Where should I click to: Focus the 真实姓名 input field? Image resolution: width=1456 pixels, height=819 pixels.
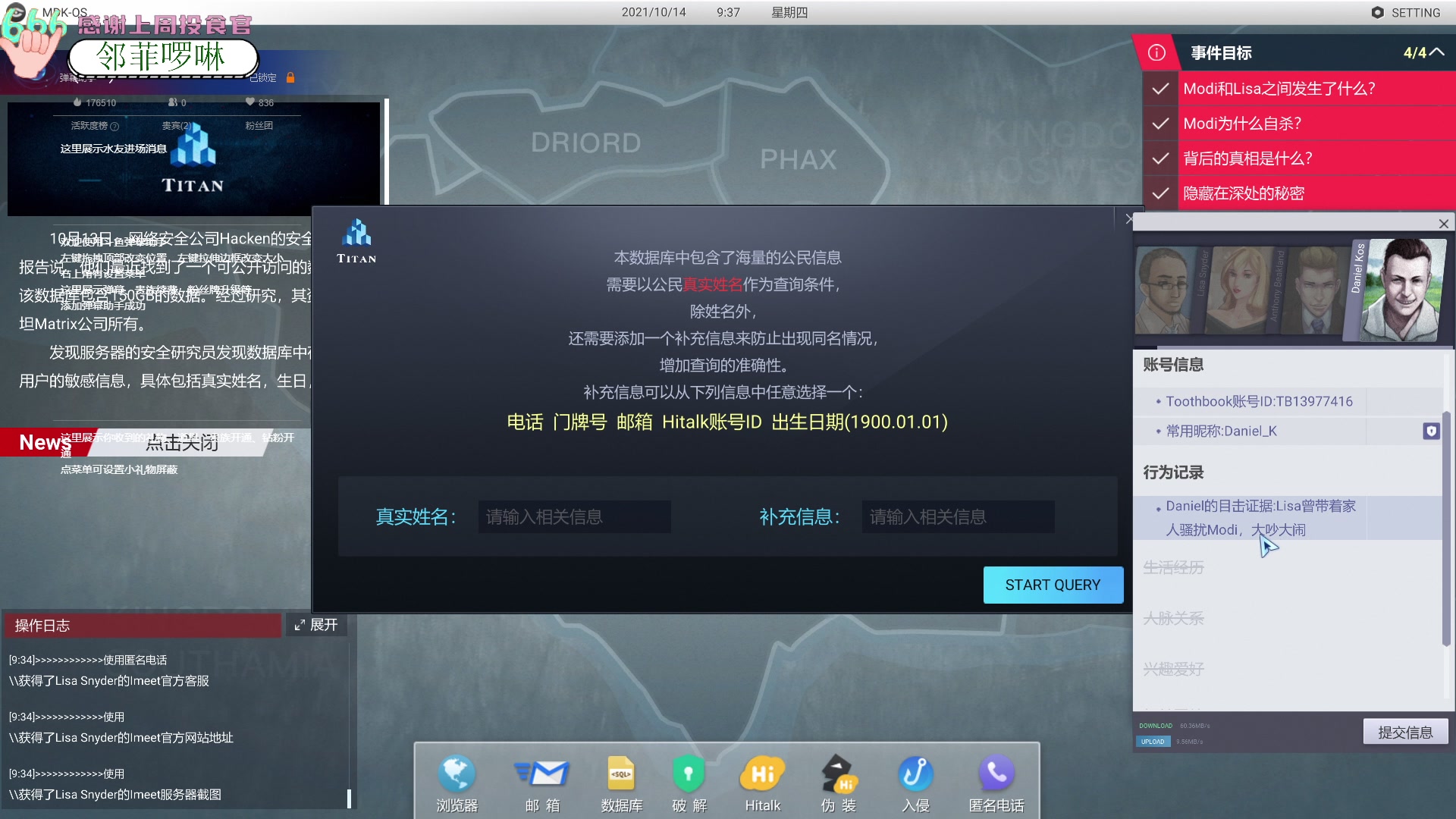pos(574,516)
